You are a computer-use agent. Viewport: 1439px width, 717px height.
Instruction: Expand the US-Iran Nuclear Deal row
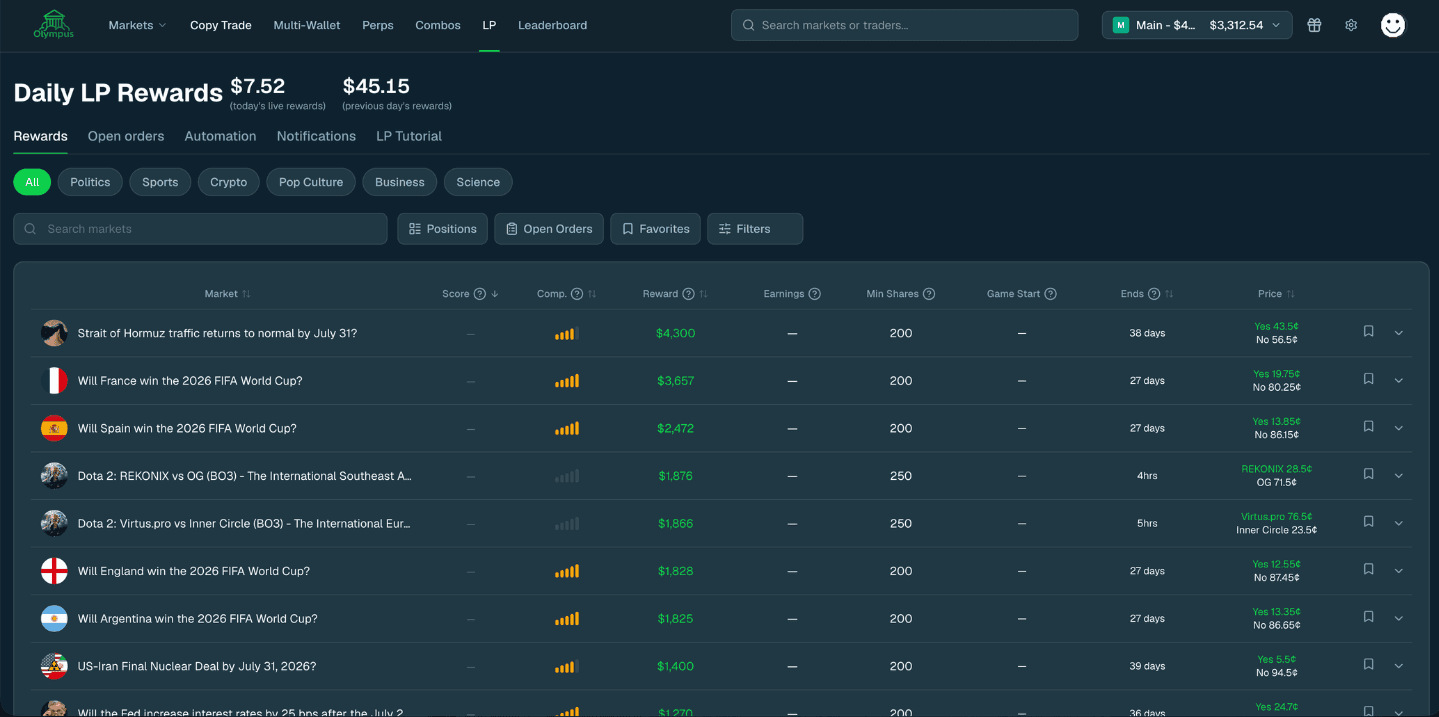pyautogui.click(x=1398, y=666)
